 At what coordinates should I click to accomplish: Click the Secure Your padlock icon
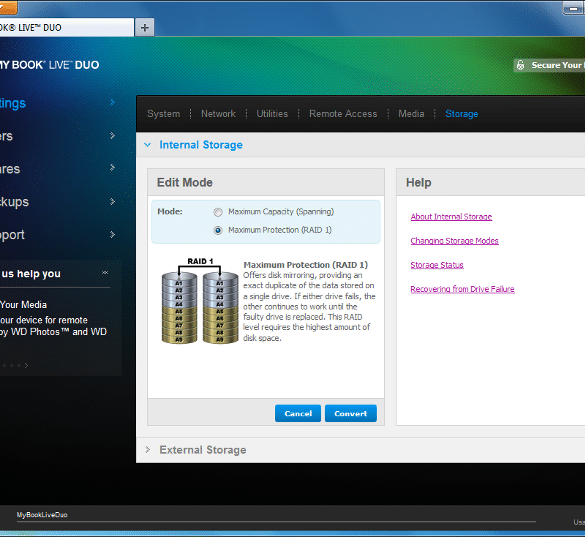(520, 65)
